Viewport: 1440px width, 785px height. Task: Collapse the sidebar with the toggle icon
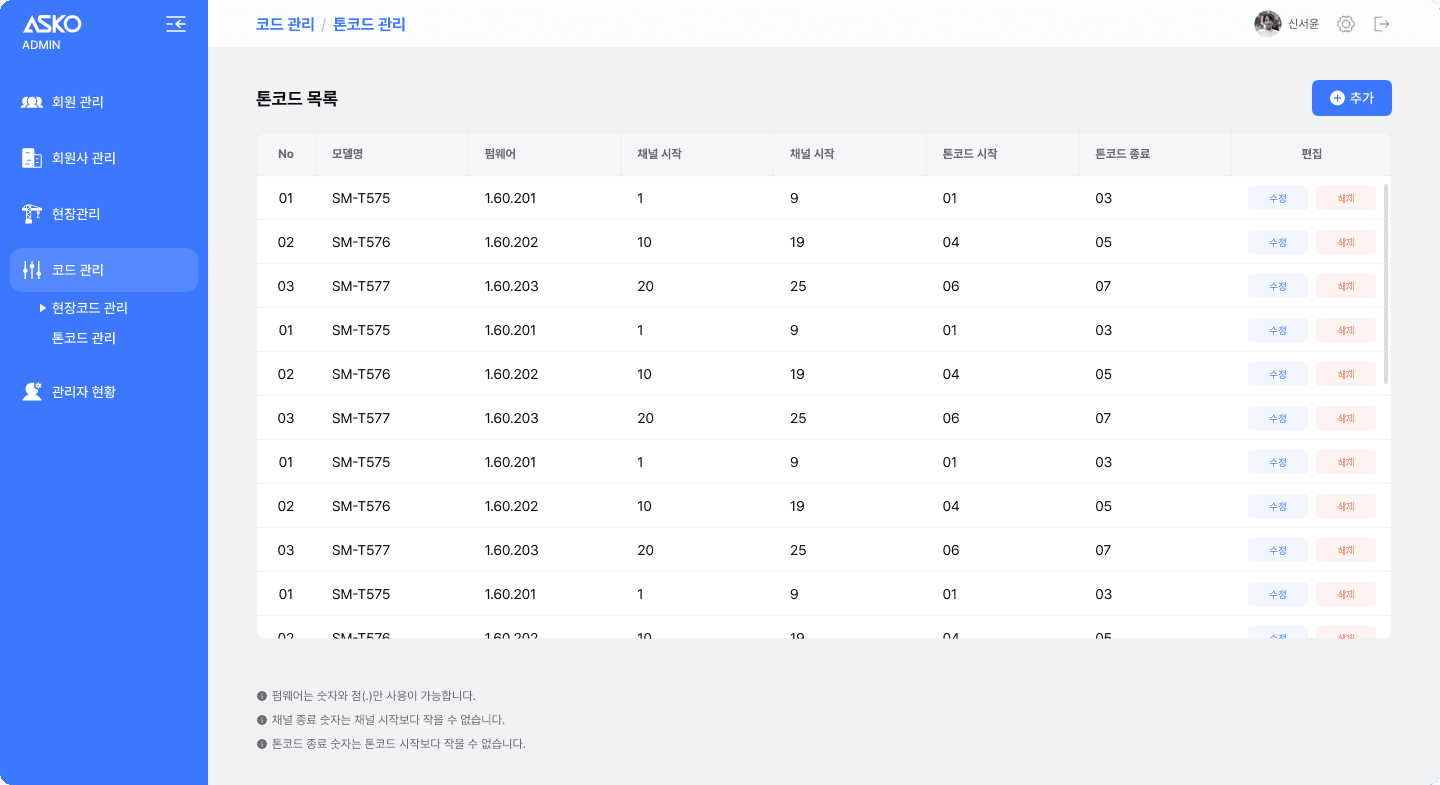click(x=176, y=24)
